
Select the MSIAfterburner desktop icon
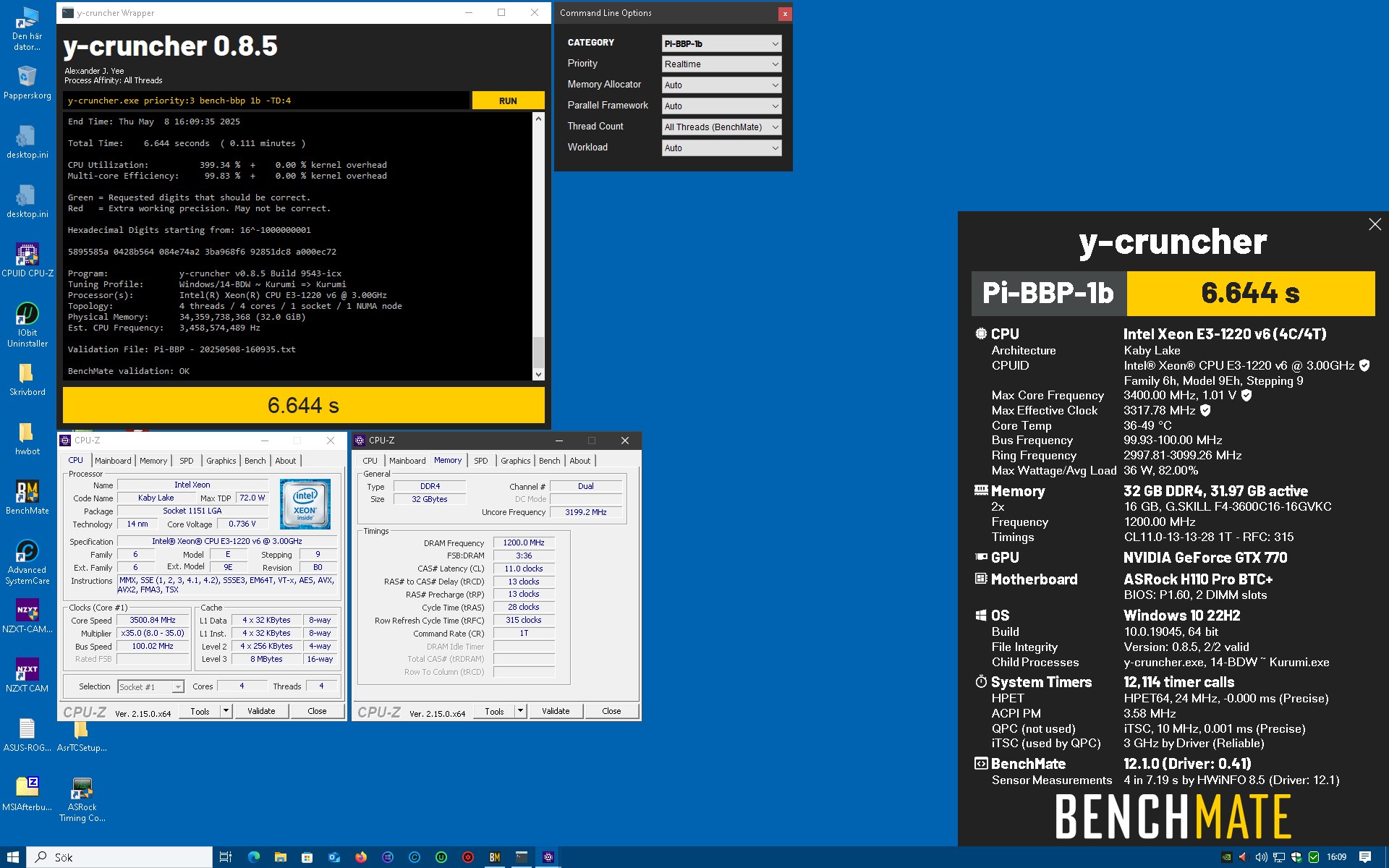pos(27,794)
